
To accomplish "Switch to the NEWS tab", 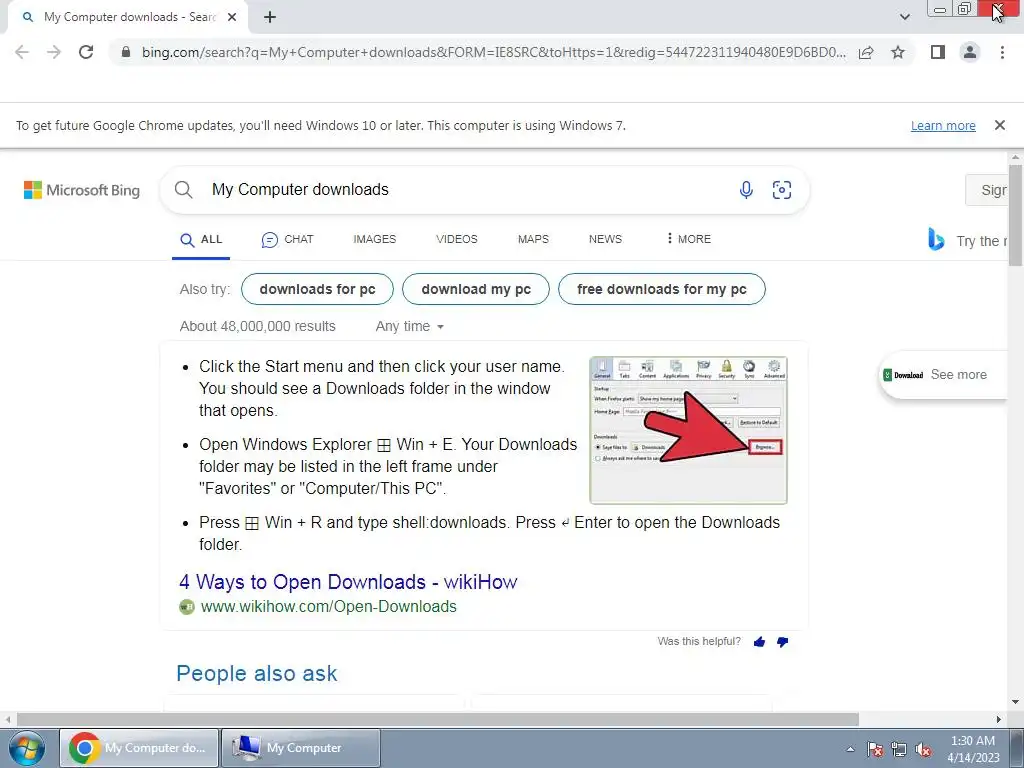I will point(605,240).
